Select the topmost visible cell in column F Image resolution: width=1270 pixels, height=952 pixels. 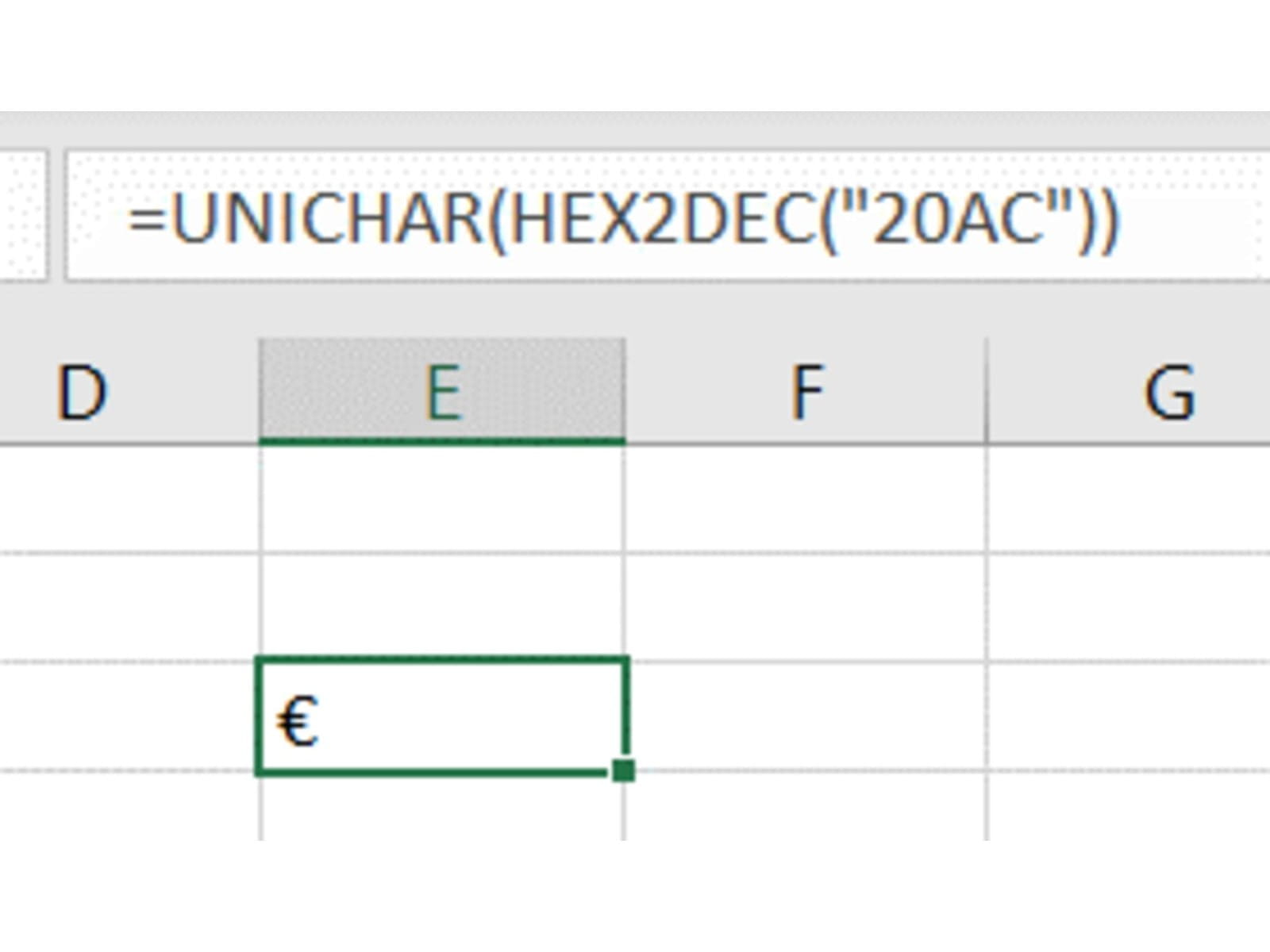click(806, 498)
